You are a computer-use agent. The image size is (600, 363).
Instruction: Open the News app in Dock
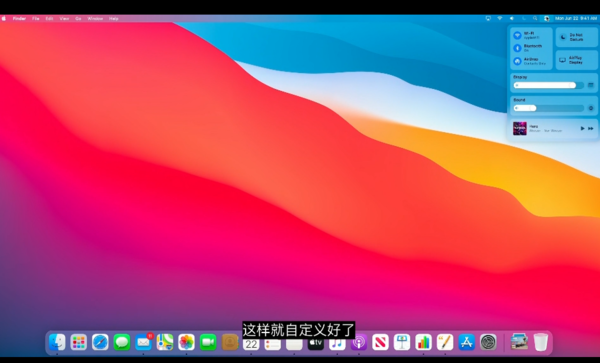(x=380, y=342)
